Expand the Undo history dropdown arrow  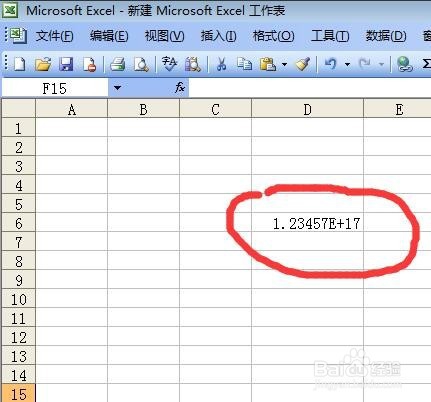point(347,64)
